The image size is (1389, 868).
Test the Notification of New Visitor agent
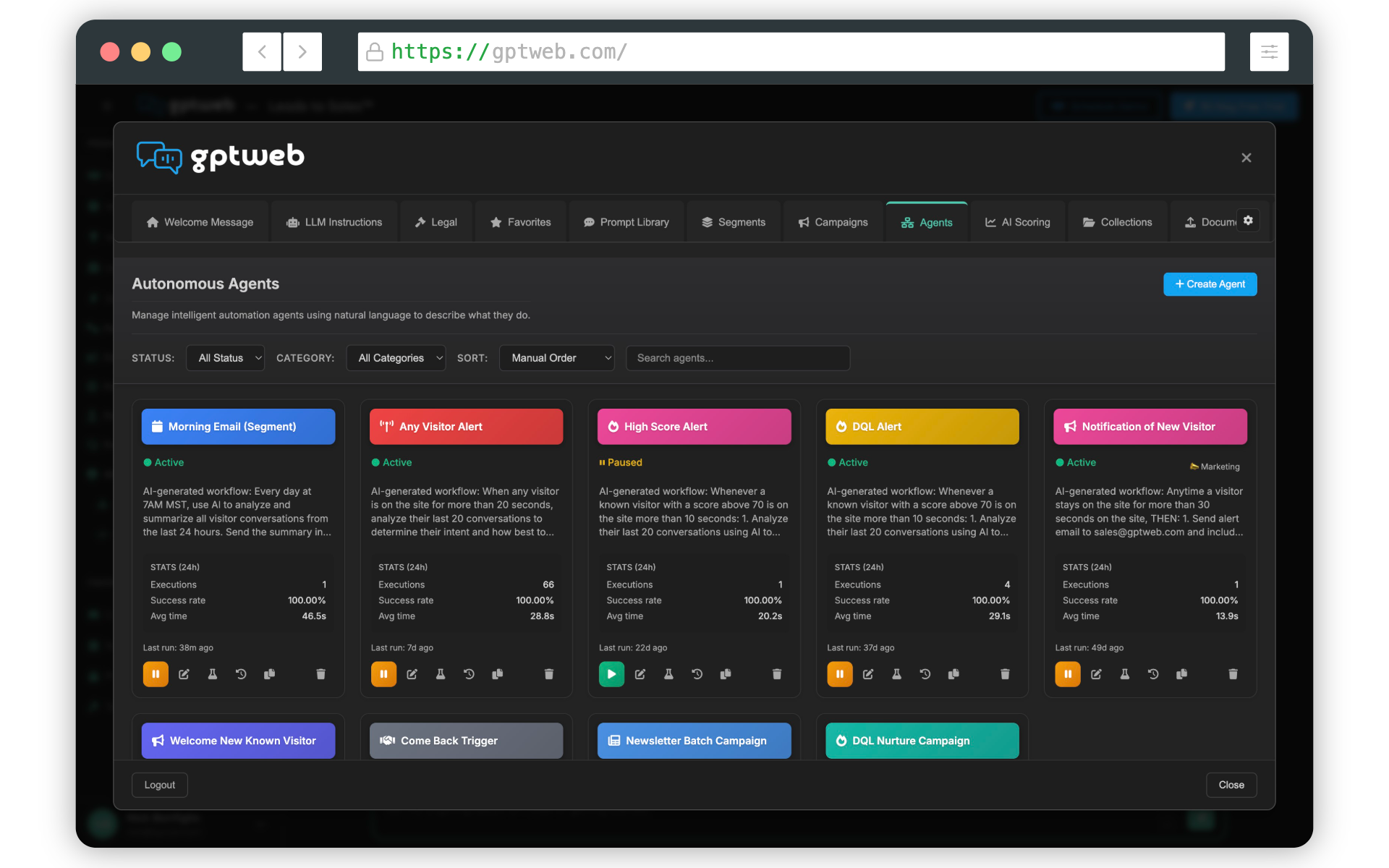click(1125, 674)
